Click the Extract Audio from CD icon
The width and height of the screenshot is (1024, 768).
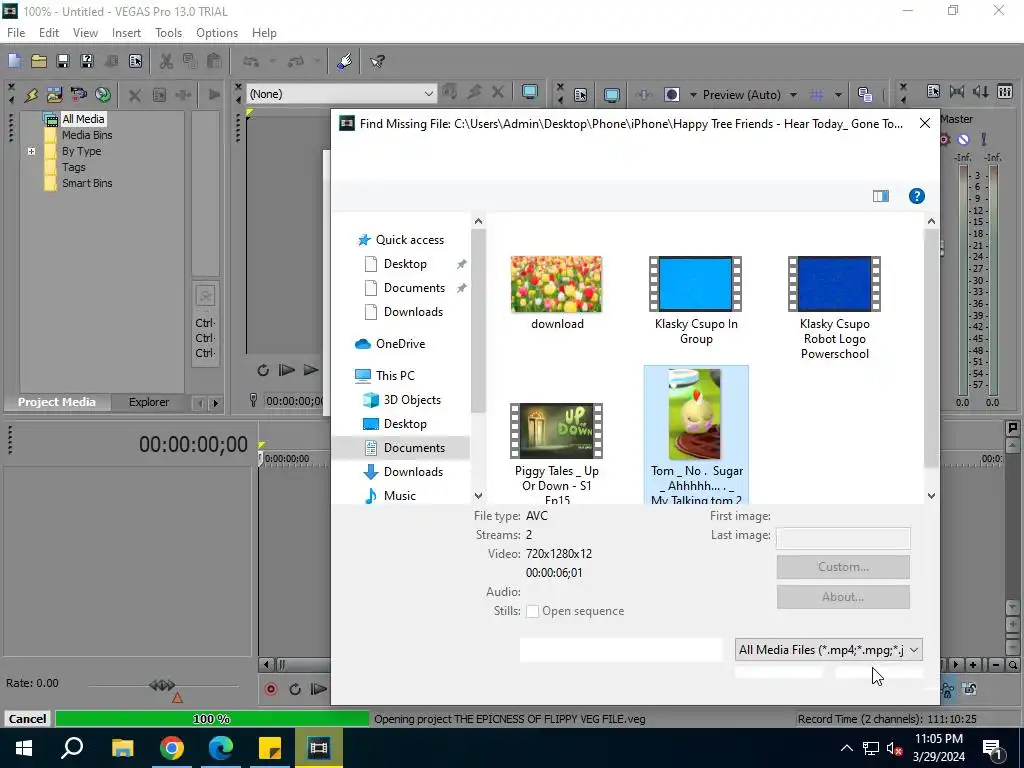click(x=103, y=95)
